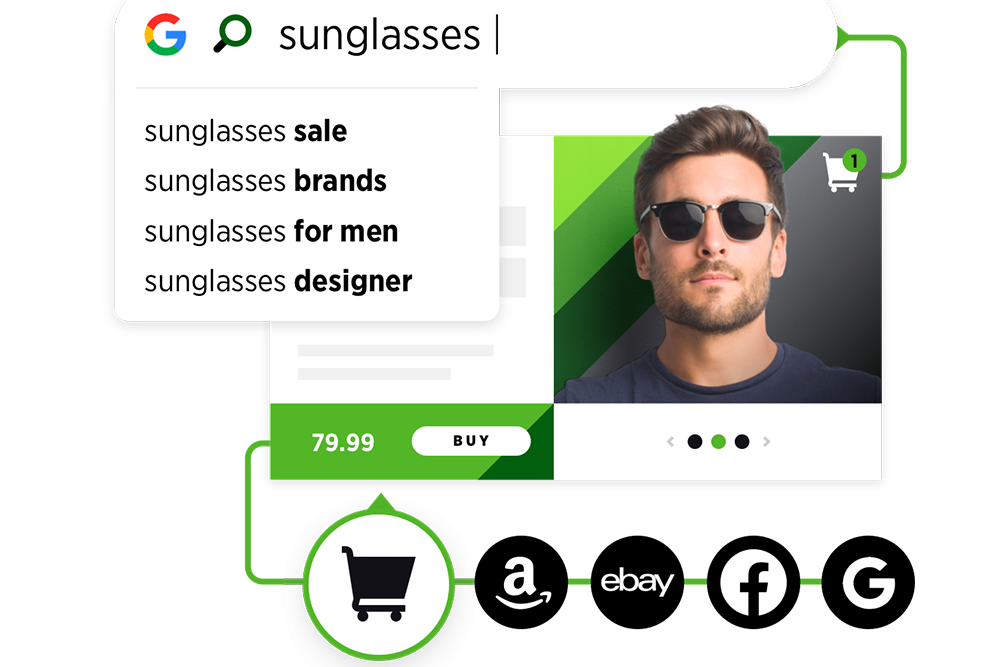Select the third black carousel dot

pos(742,441)
